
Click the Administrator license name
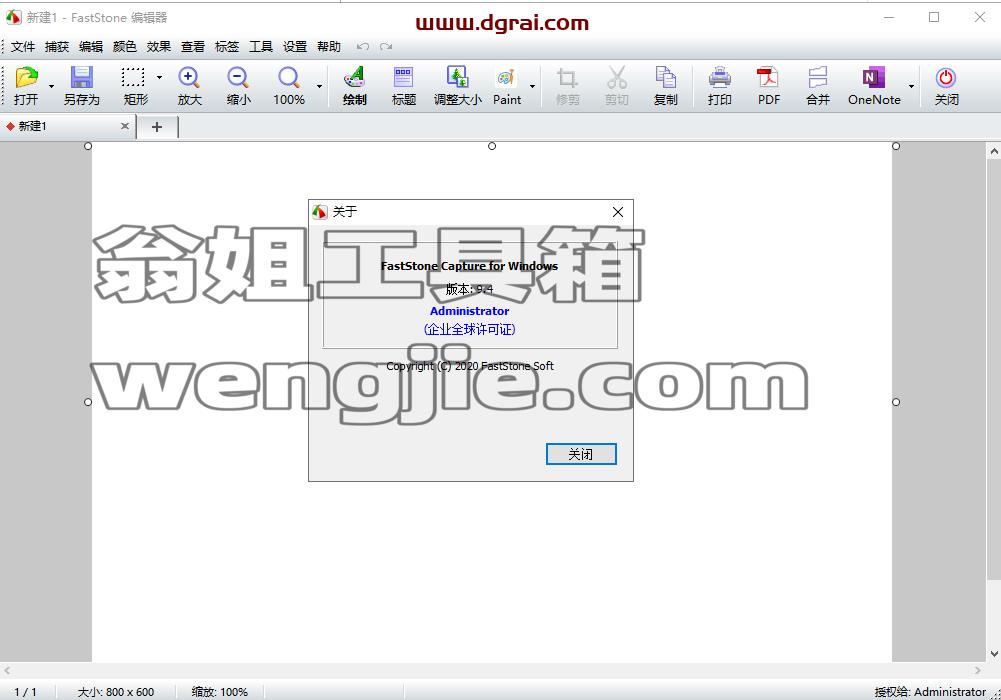pyautogui.click(x=469, y=311)
